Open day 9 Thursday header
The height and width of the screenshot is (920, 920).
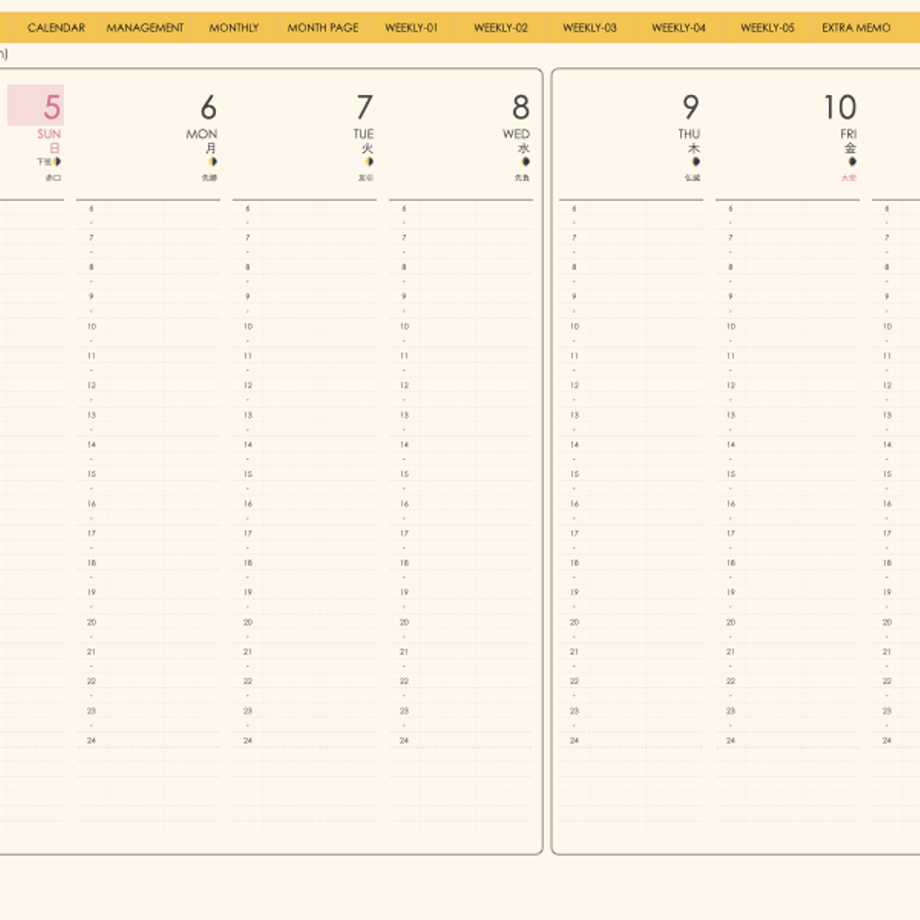coord(691,107)
